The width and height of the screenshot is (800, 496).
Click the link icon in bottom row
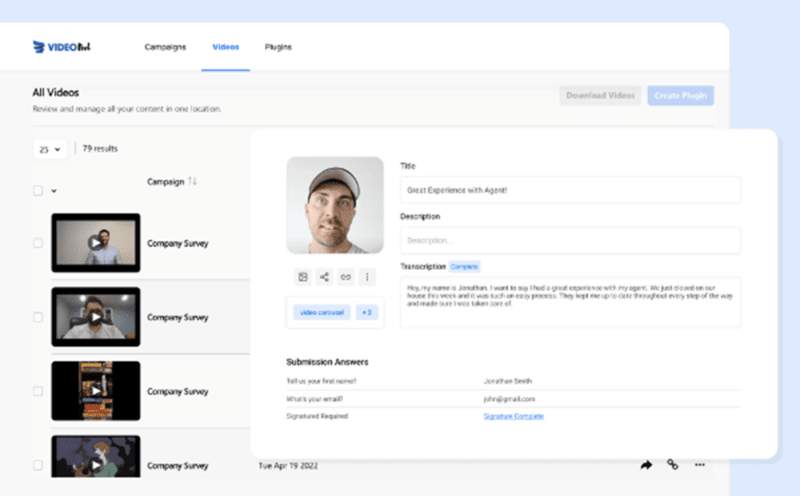(672, 464)
